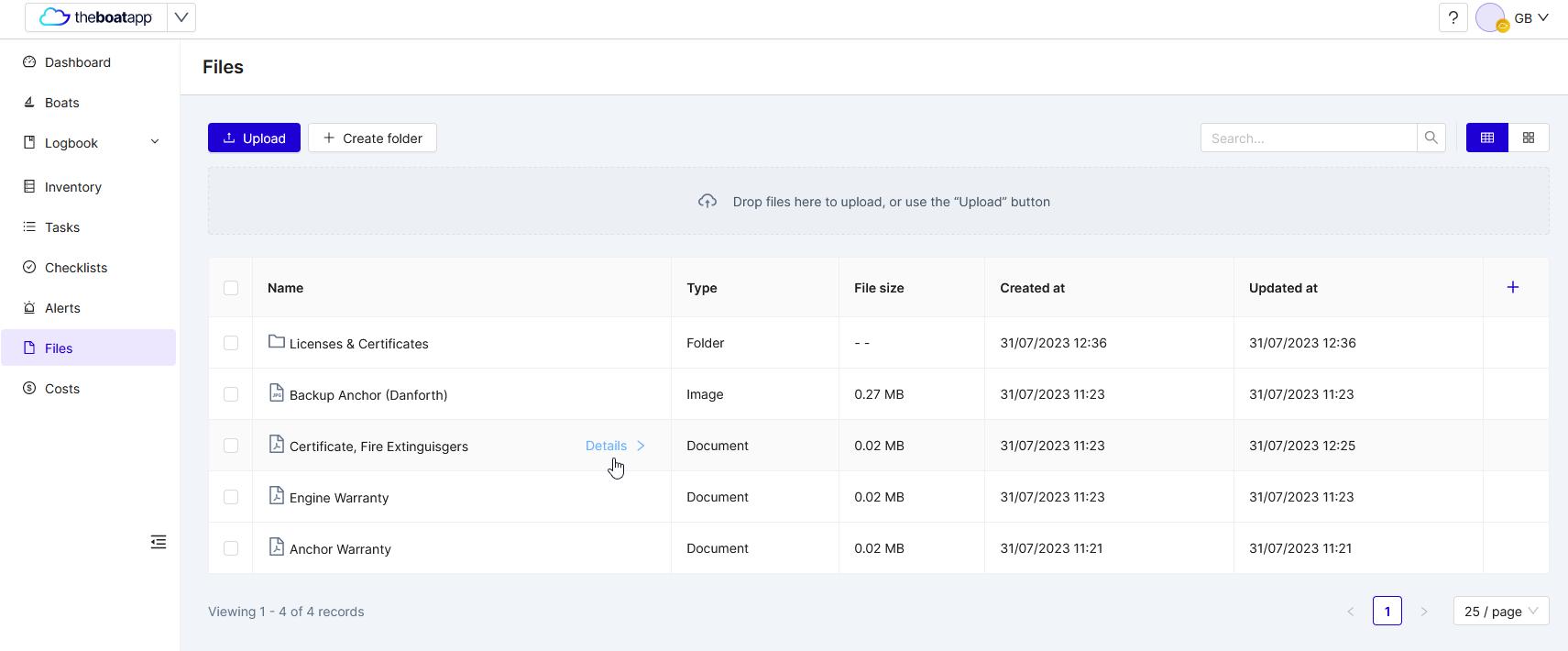Click the Updated at column header

coord(1283,288)
